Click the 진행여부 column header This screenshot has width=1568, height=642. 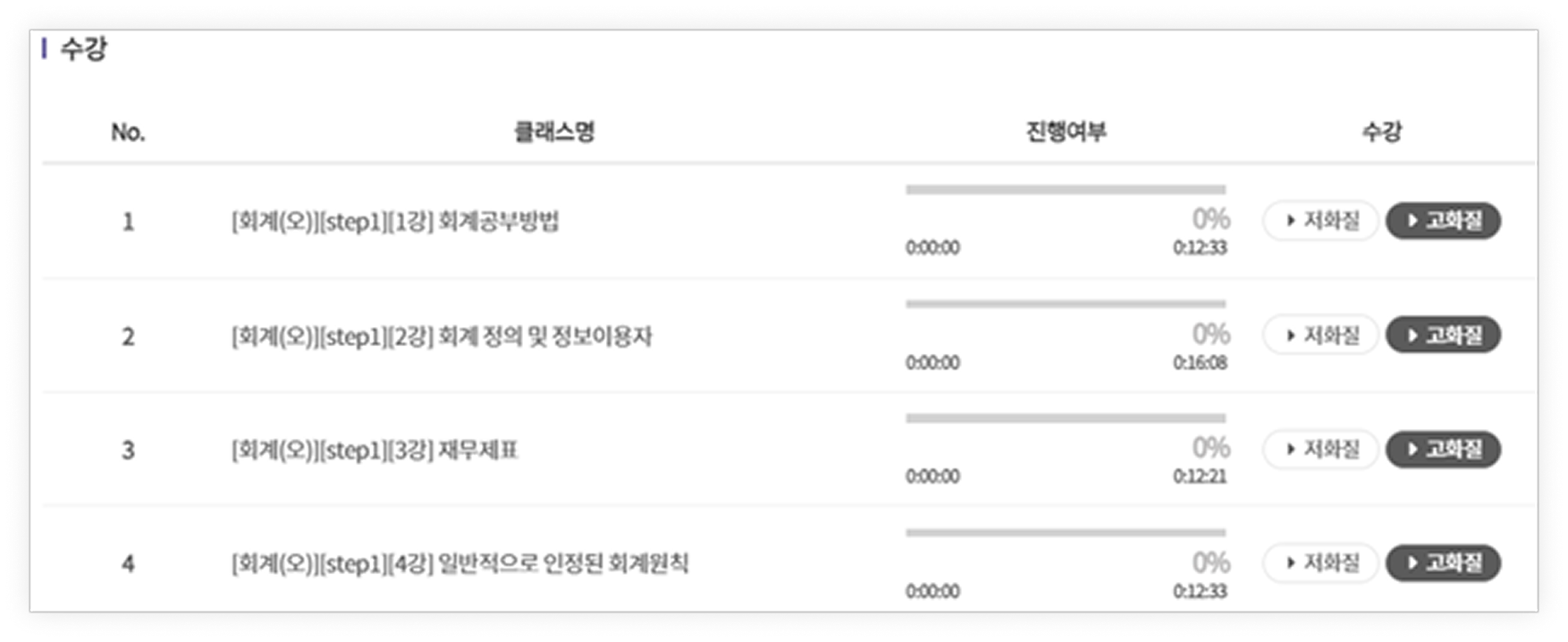point(1066,132)
